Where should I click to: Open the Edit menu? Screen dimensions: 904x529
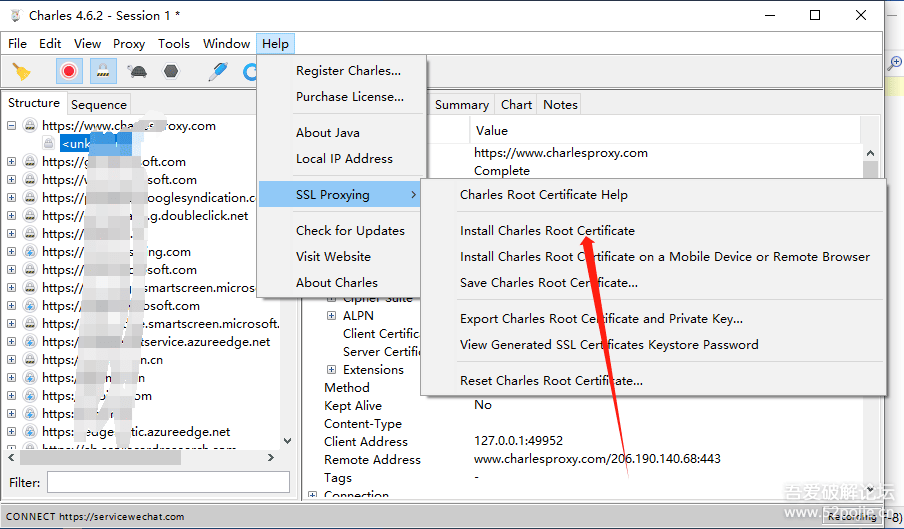pyautogui.click(x=50, y=44)
